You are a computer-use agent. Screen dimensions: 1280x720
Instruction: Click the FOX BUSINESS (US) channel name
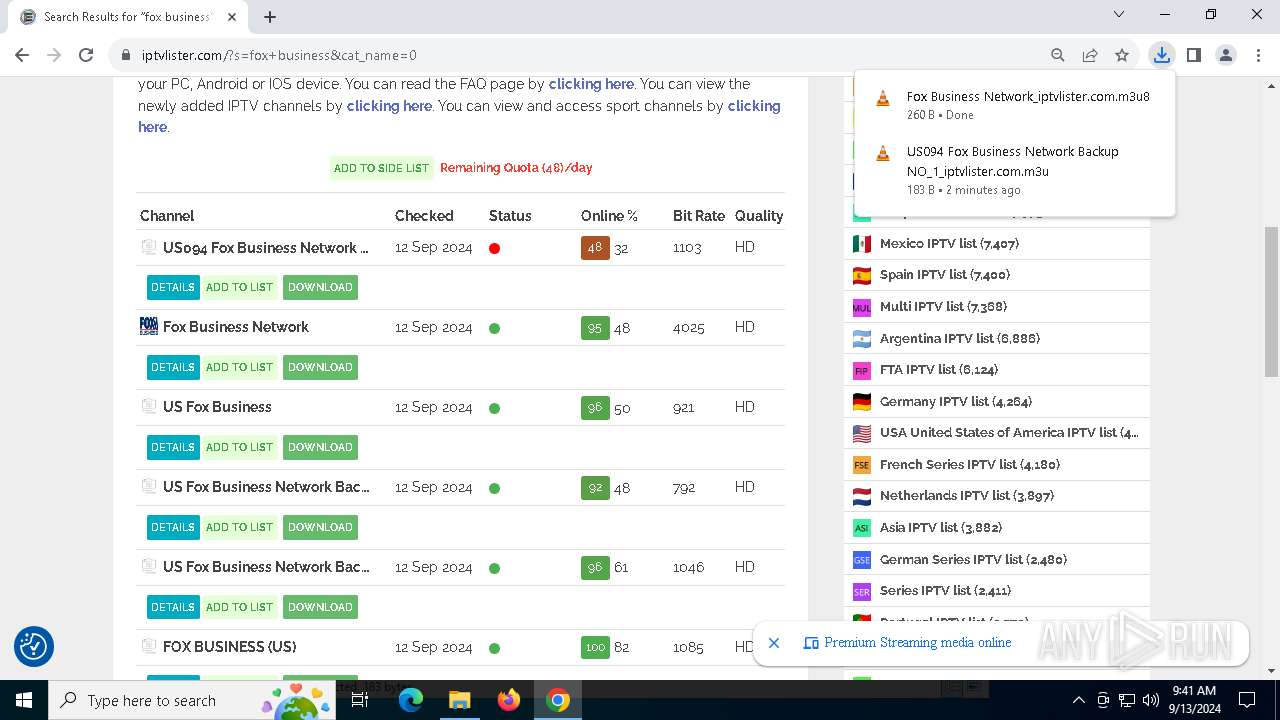230,647
